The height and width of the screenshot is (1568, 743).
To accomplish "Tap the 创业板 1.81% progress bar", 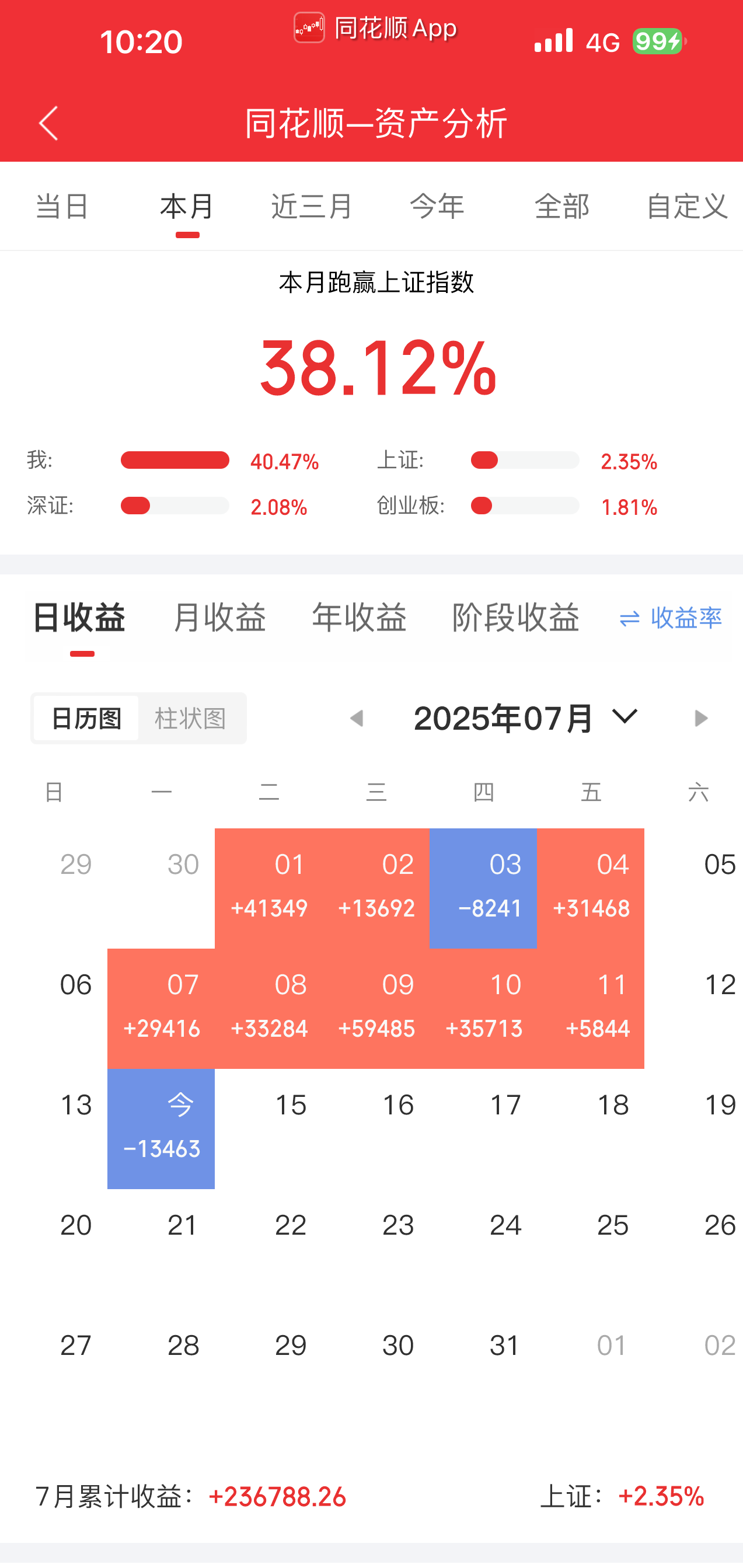I will pyautogui.click(x=525, y=506).
